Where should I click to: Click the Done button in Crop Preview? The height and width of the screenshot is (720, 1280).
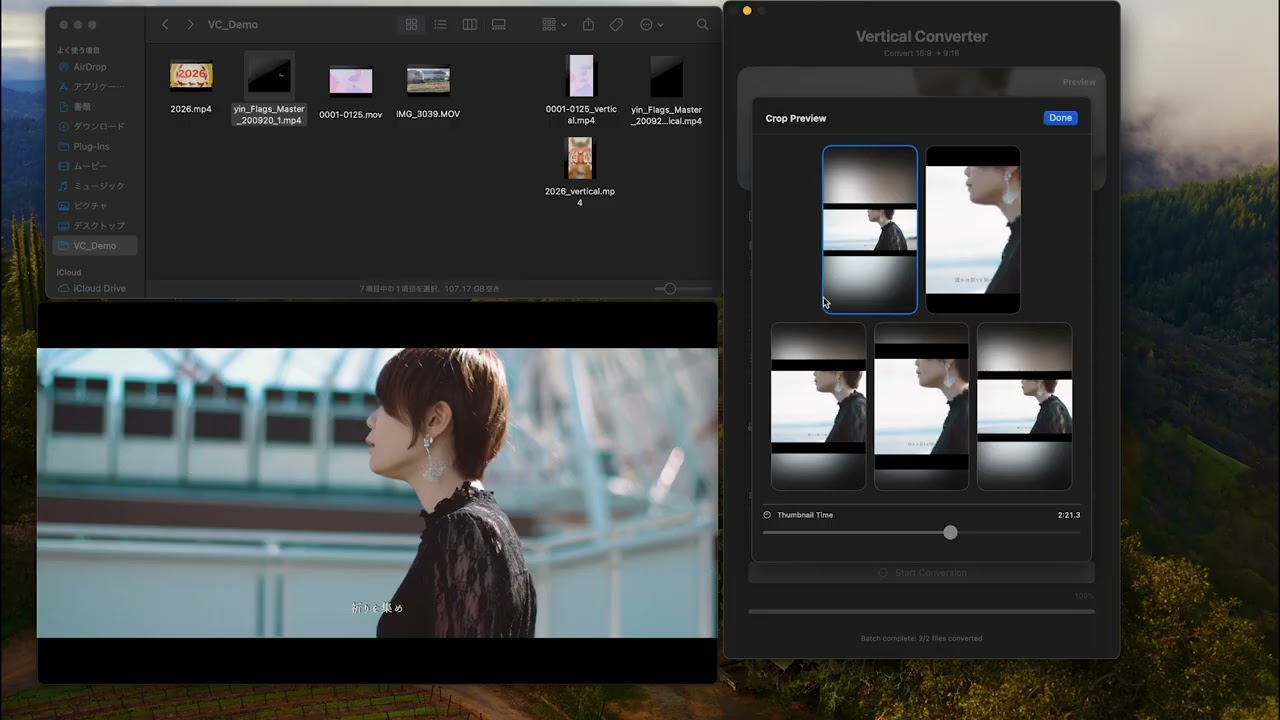(x=1060, y=118)
